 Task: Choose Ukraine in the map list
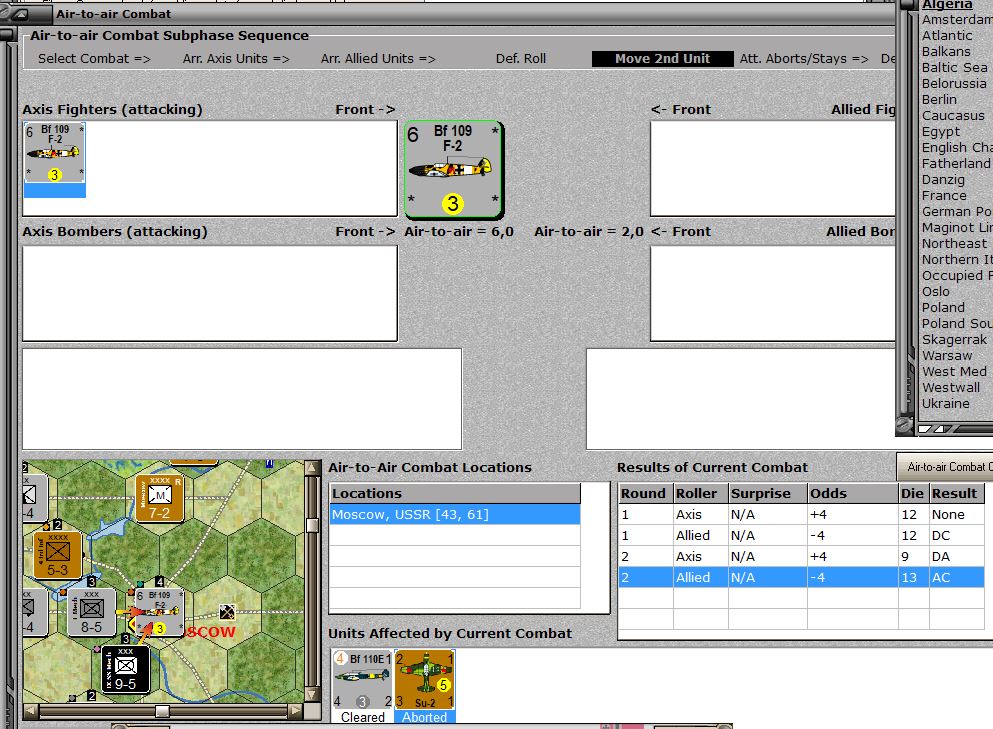click(946, 403)
